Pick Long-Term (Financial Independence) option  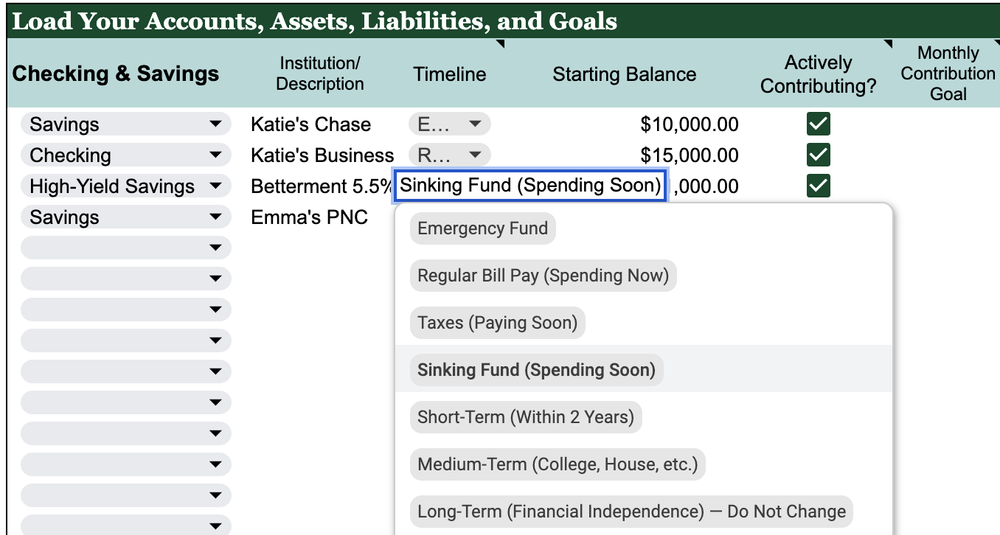(x=631, y=511)
